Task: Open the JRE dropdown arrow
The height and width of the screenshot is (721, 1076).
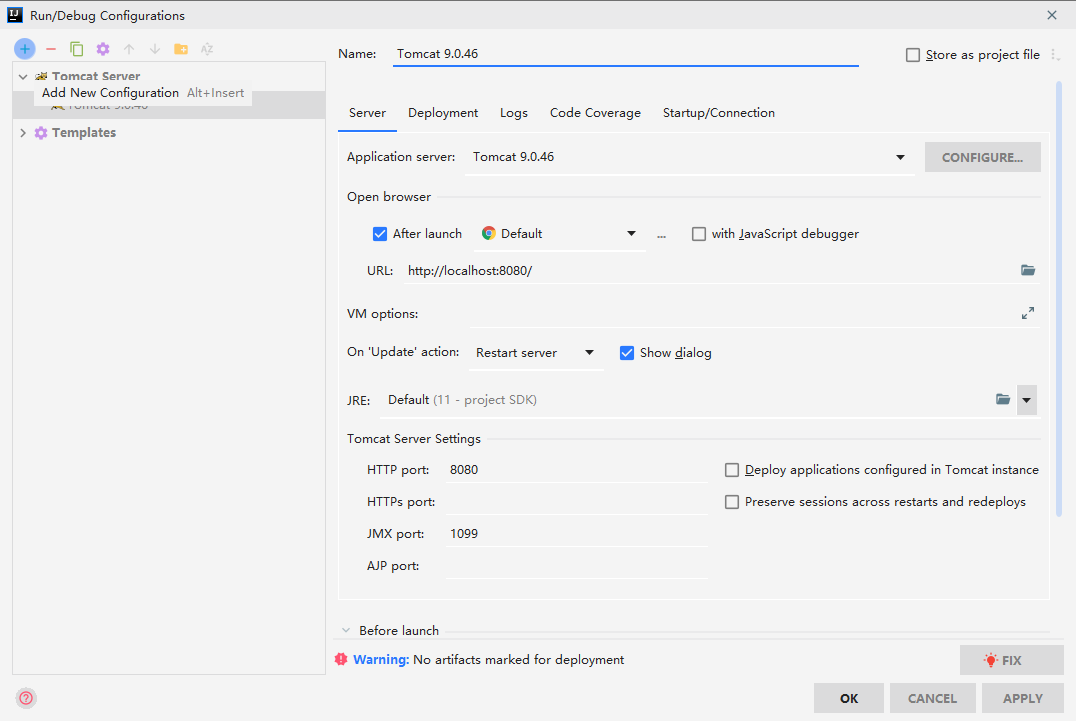Action: click(x=1027, y=400)
